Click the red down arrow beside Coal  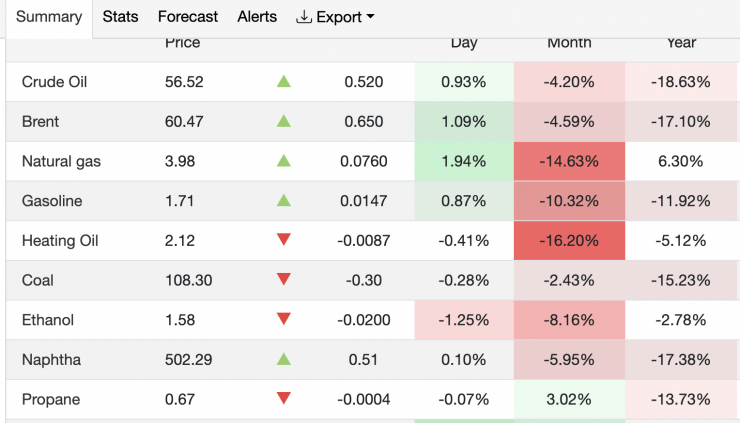coord(283,280)
